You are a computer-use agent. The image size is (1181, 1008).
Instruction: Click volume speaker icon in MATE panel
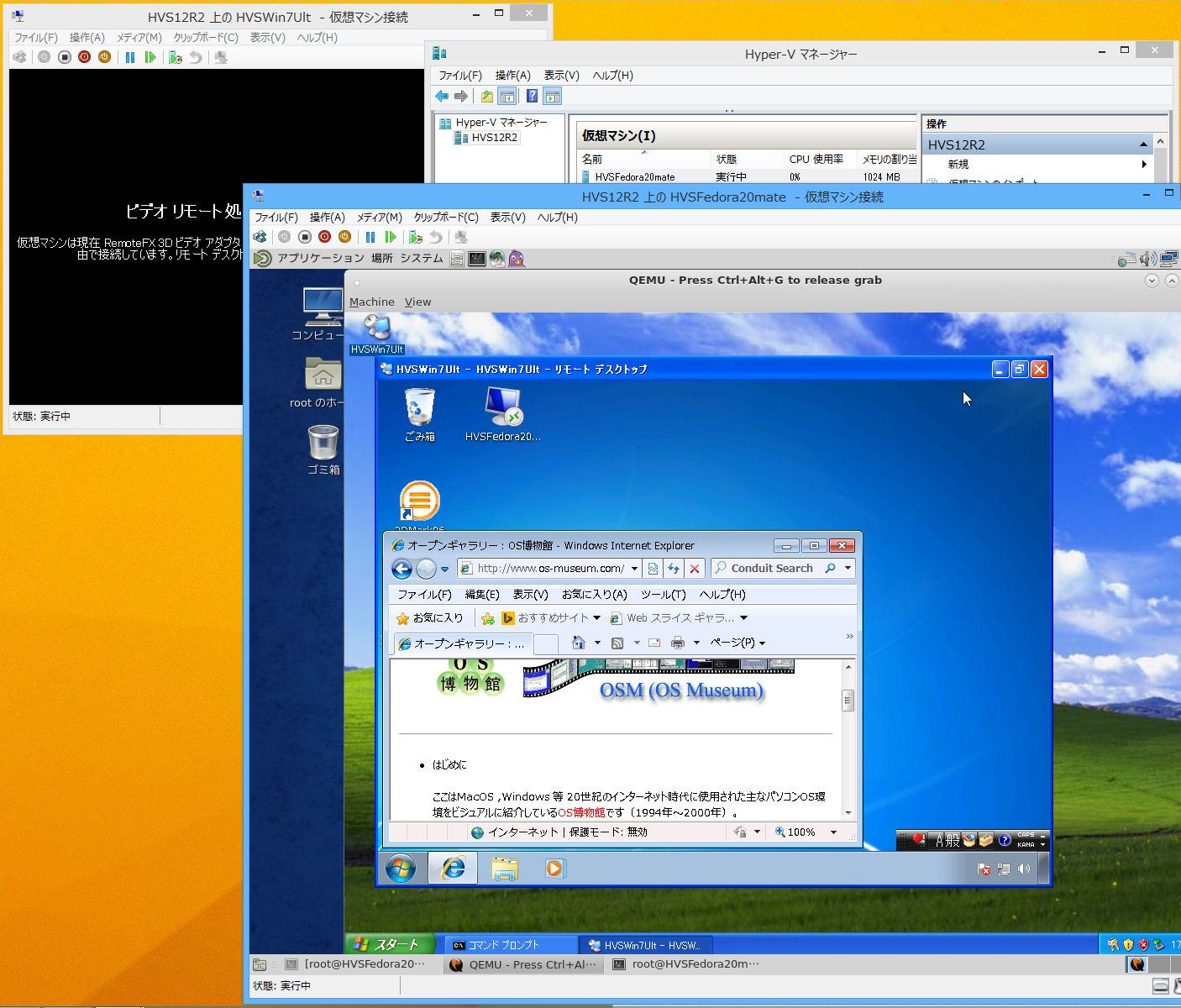click(1148, 259)
